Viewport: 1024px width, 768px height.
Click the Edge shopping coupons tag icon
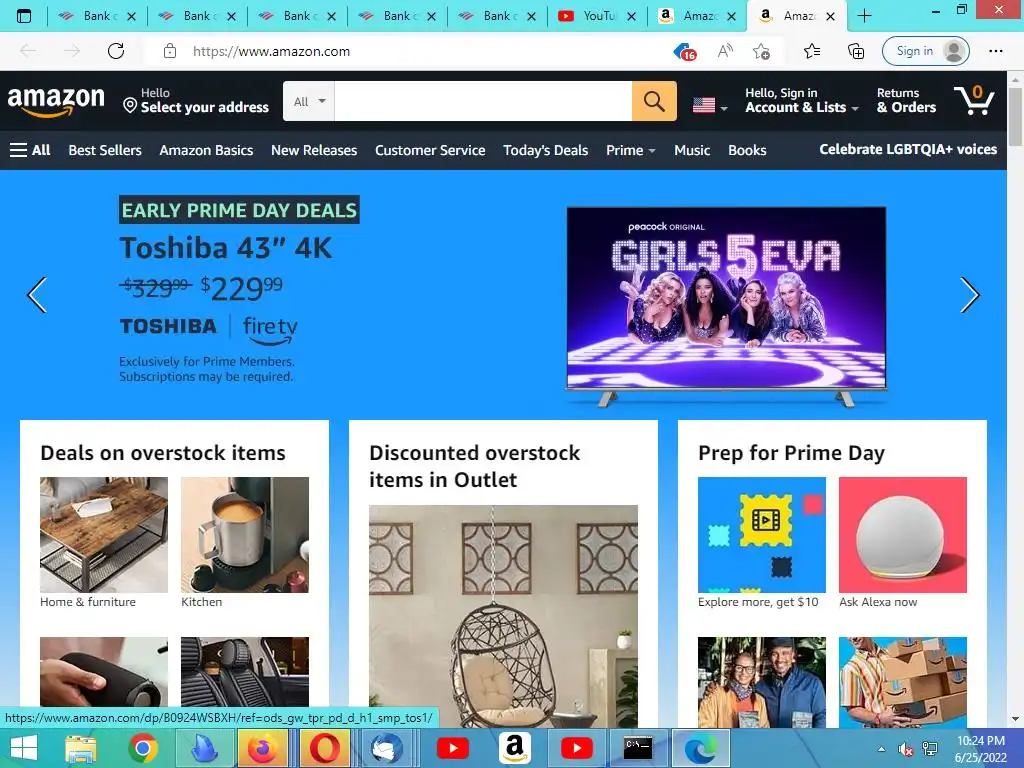tap(684, 51)
